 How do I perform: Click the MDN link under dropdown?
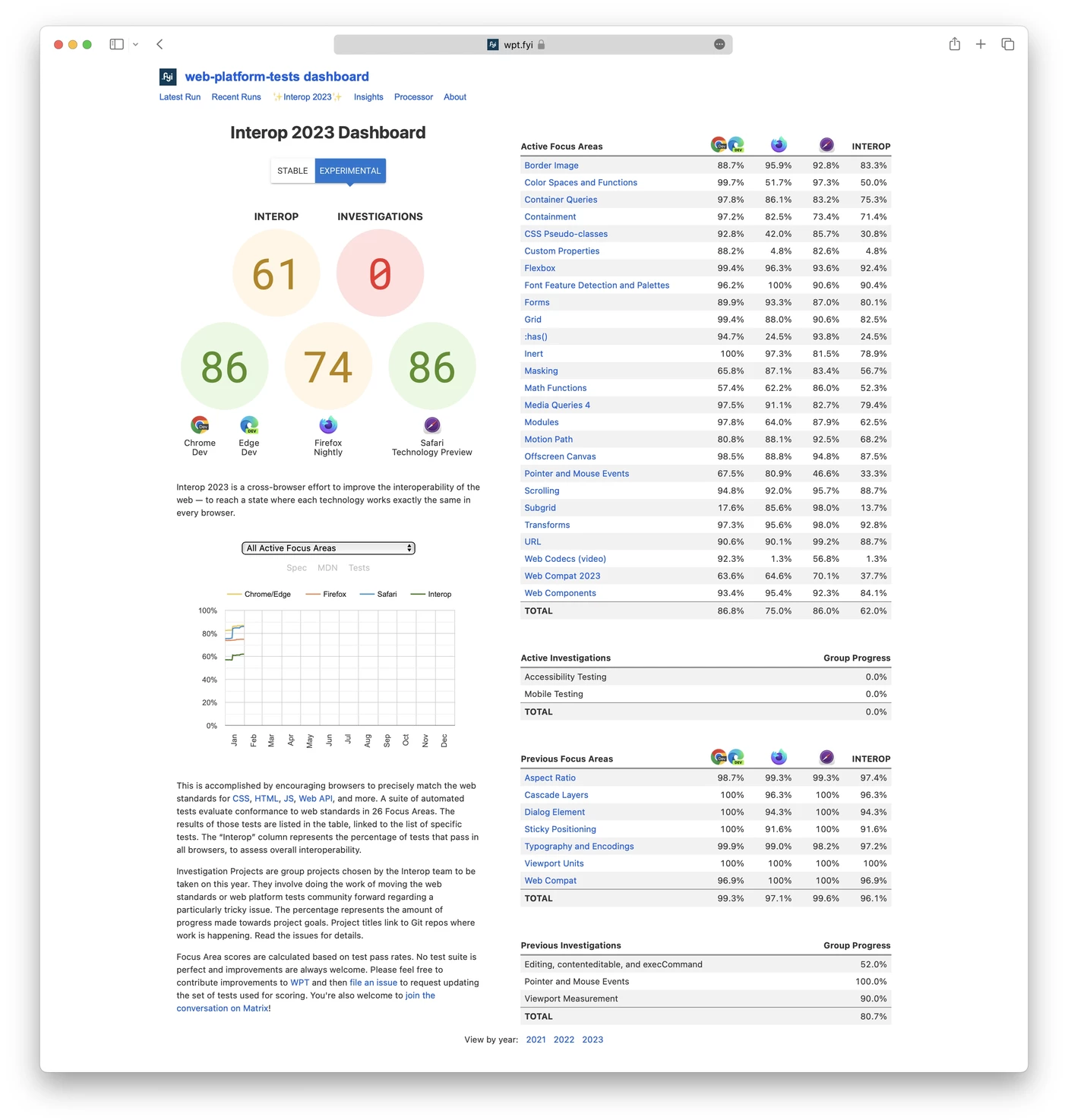coord(327,568)
